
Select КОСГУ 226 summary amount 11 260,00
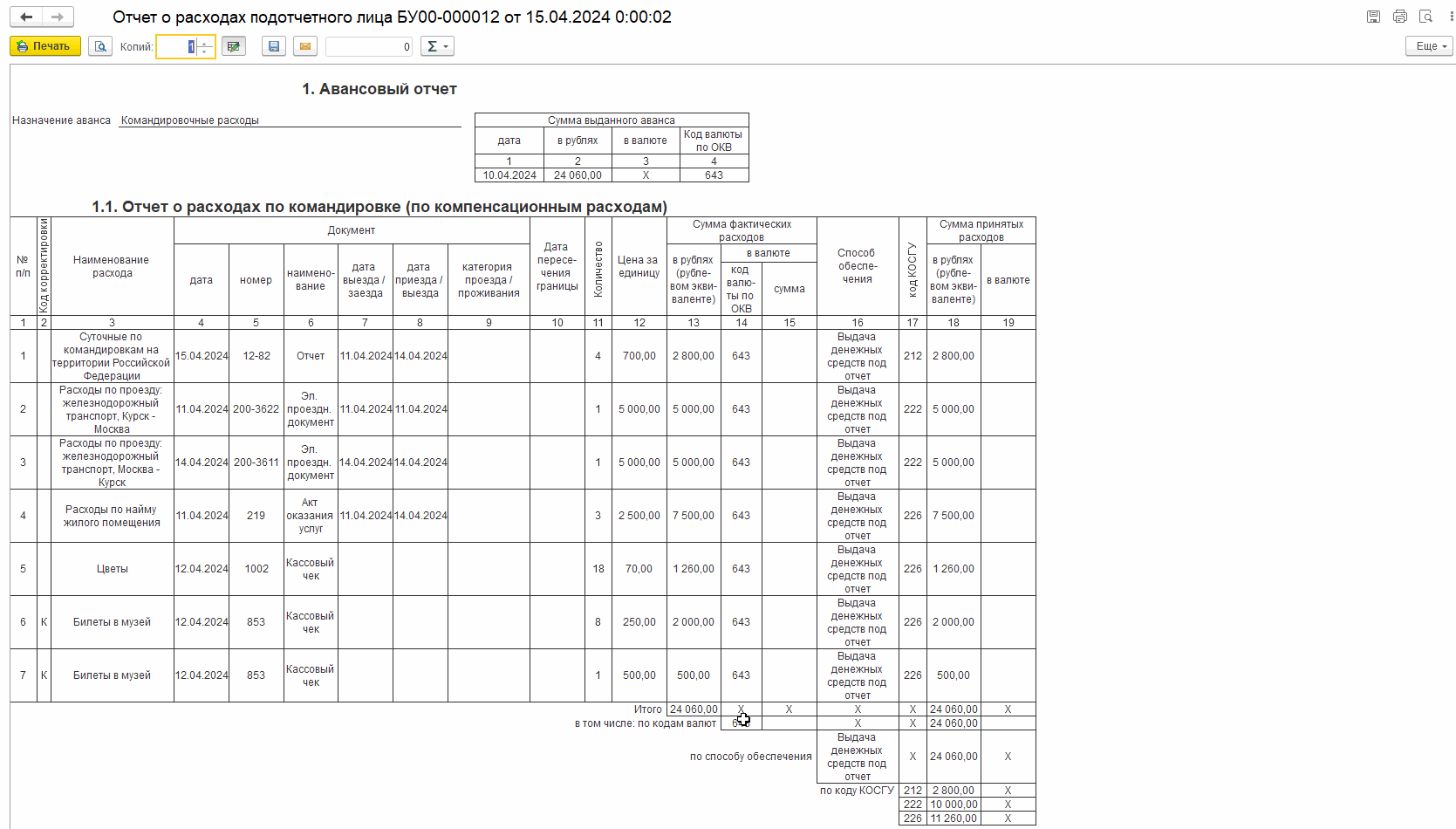954,819
